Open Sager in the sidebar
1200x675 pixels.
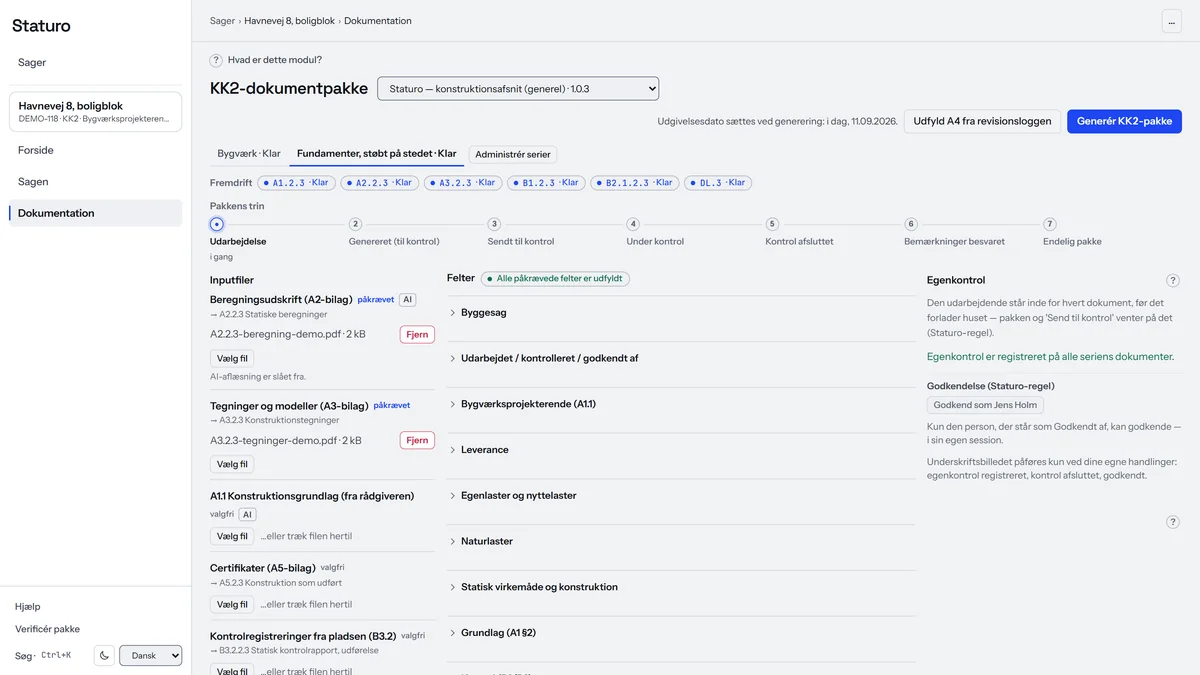pyautogui.click(x=96, y=62)
